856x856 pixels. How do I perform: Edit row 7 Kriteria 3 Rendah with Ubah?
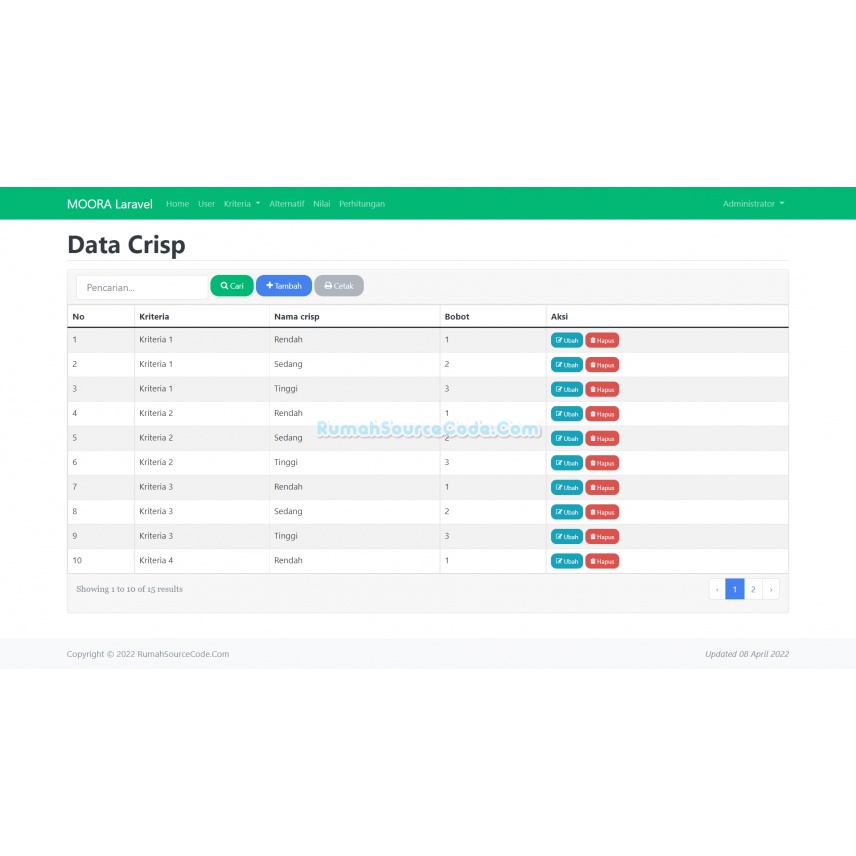tap(567, 488)
